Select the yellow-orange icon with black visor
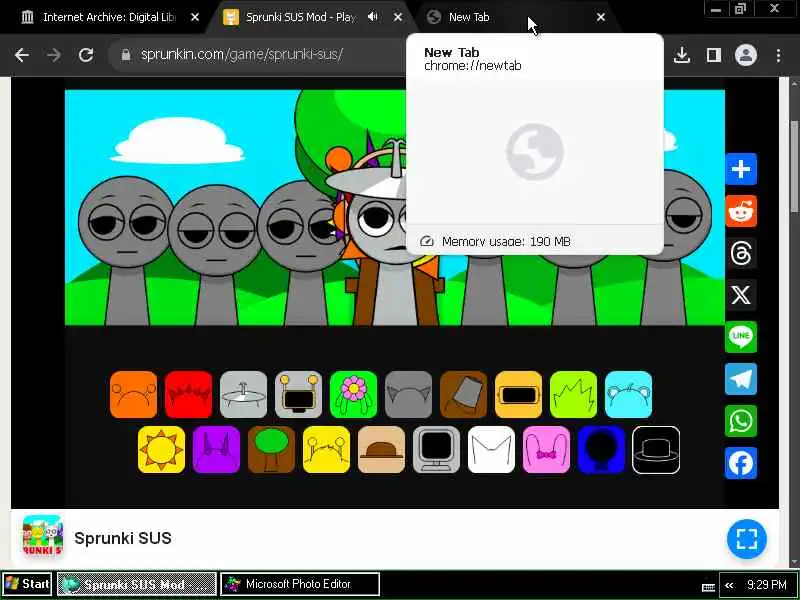The height and width of the screenshot is (600, 800). tap(518, 394)
